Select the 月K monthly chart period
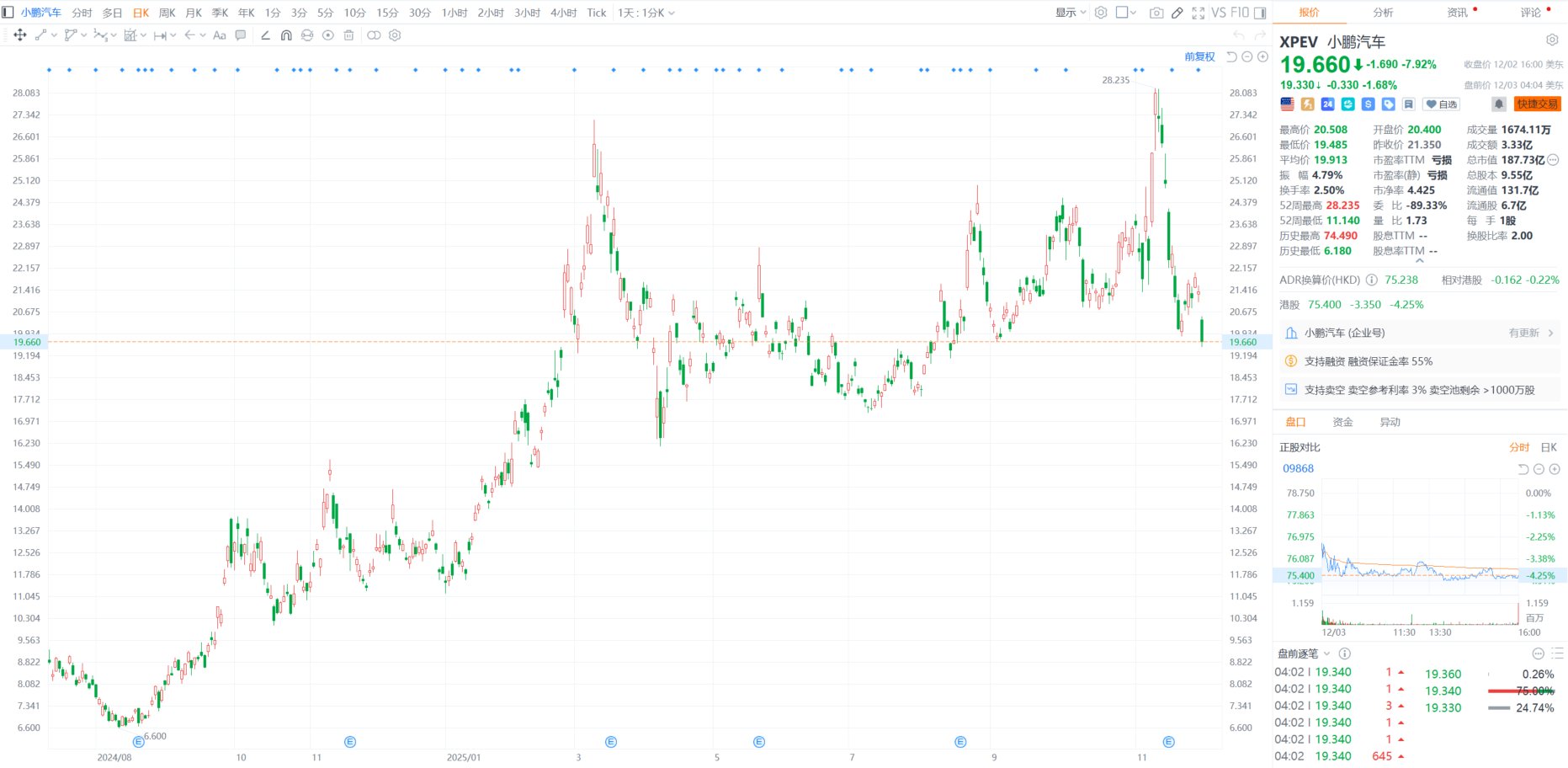Viewport: 1568px width, 768px height. point(194,13)
